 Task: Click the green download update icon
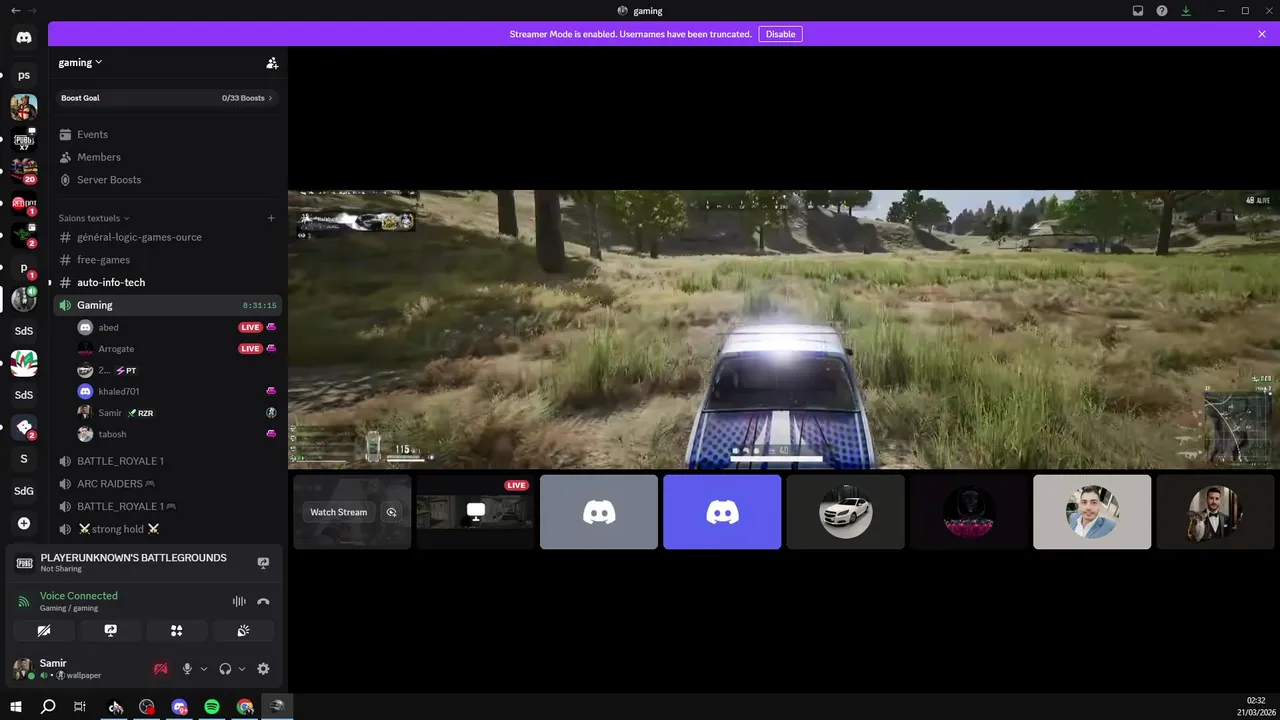click(x=1186, y=11)
